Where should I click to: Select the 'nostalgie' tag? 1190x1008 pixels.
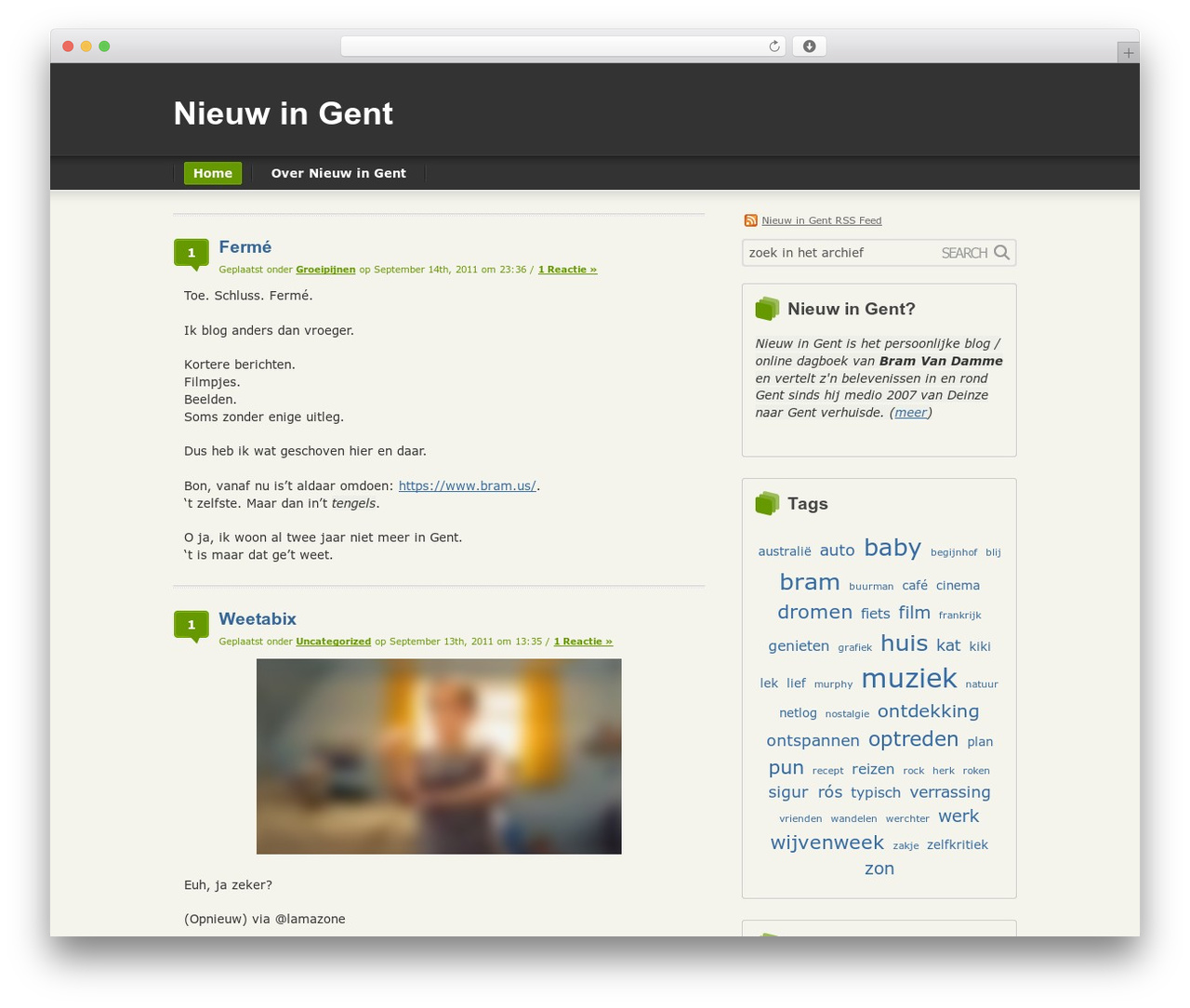click(848, 714)
